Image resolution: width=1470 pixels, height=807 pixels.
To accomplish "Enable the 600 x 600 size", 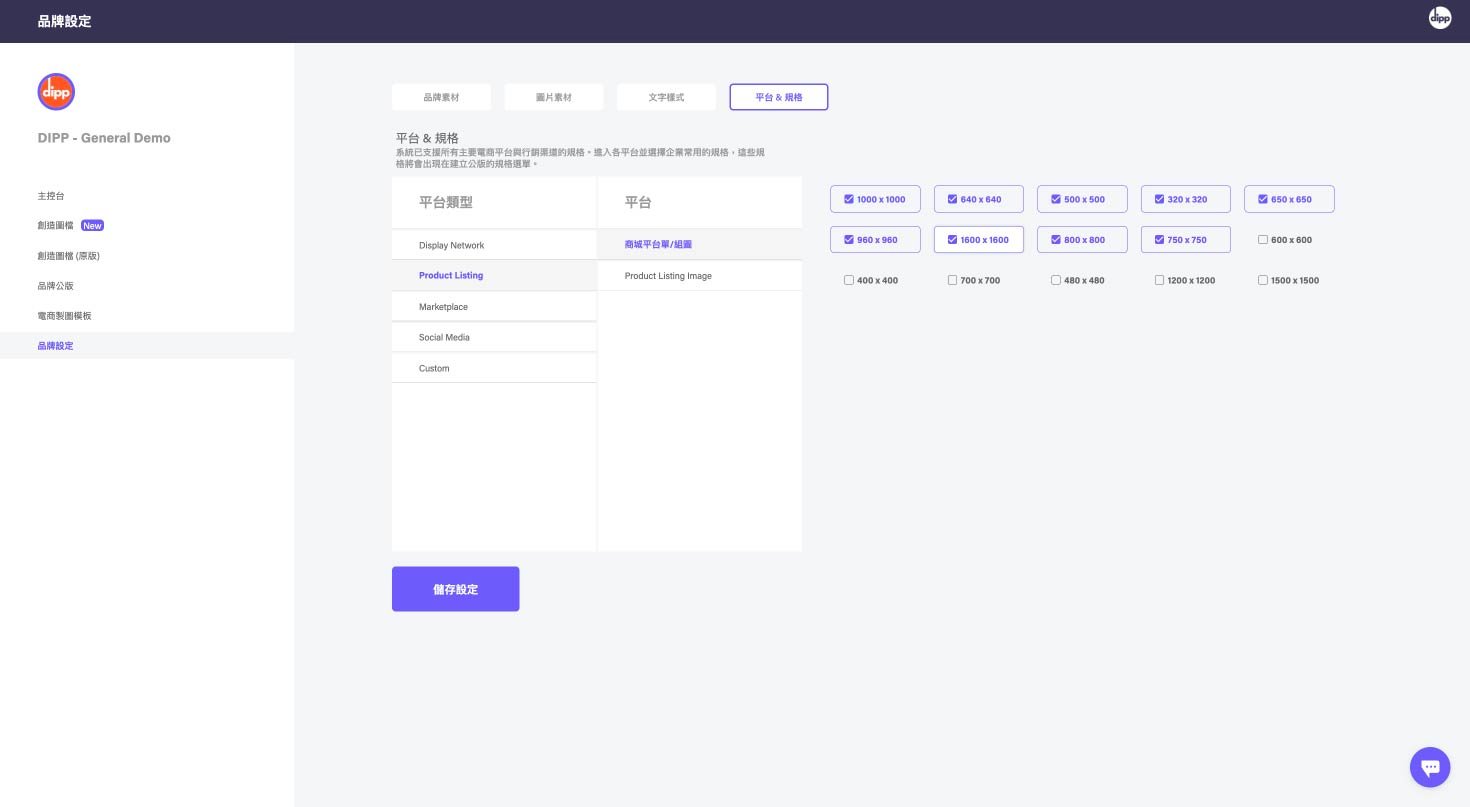I will pyautogui.click(x=1263, y=240).
